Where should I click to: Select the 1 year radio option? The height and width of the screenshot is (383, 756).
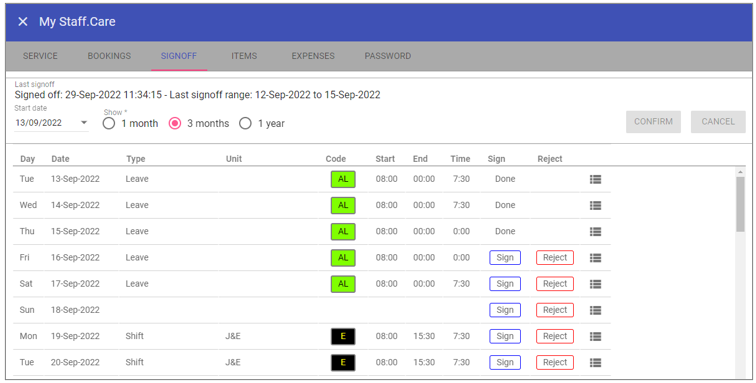[x=245, y=123]
